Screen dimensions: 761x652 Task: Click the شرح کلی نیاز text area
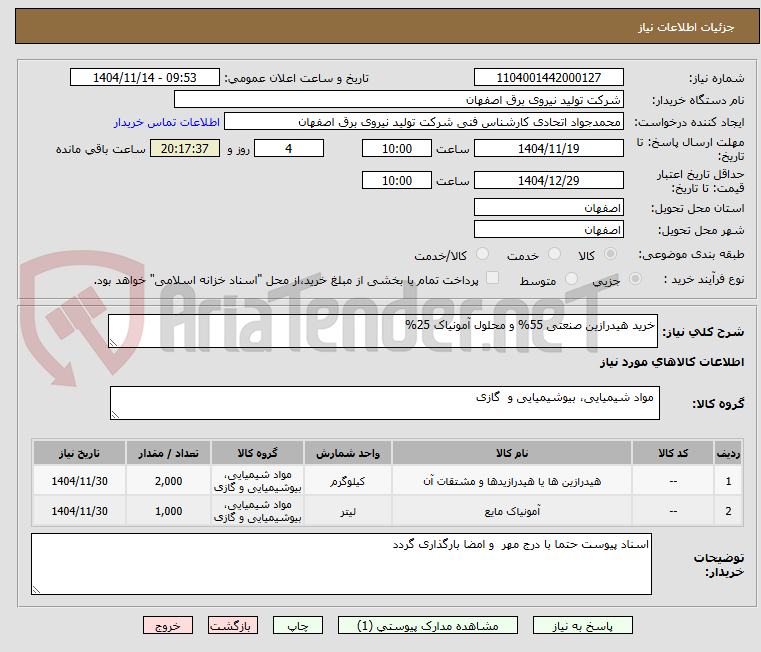click(382, 331)
